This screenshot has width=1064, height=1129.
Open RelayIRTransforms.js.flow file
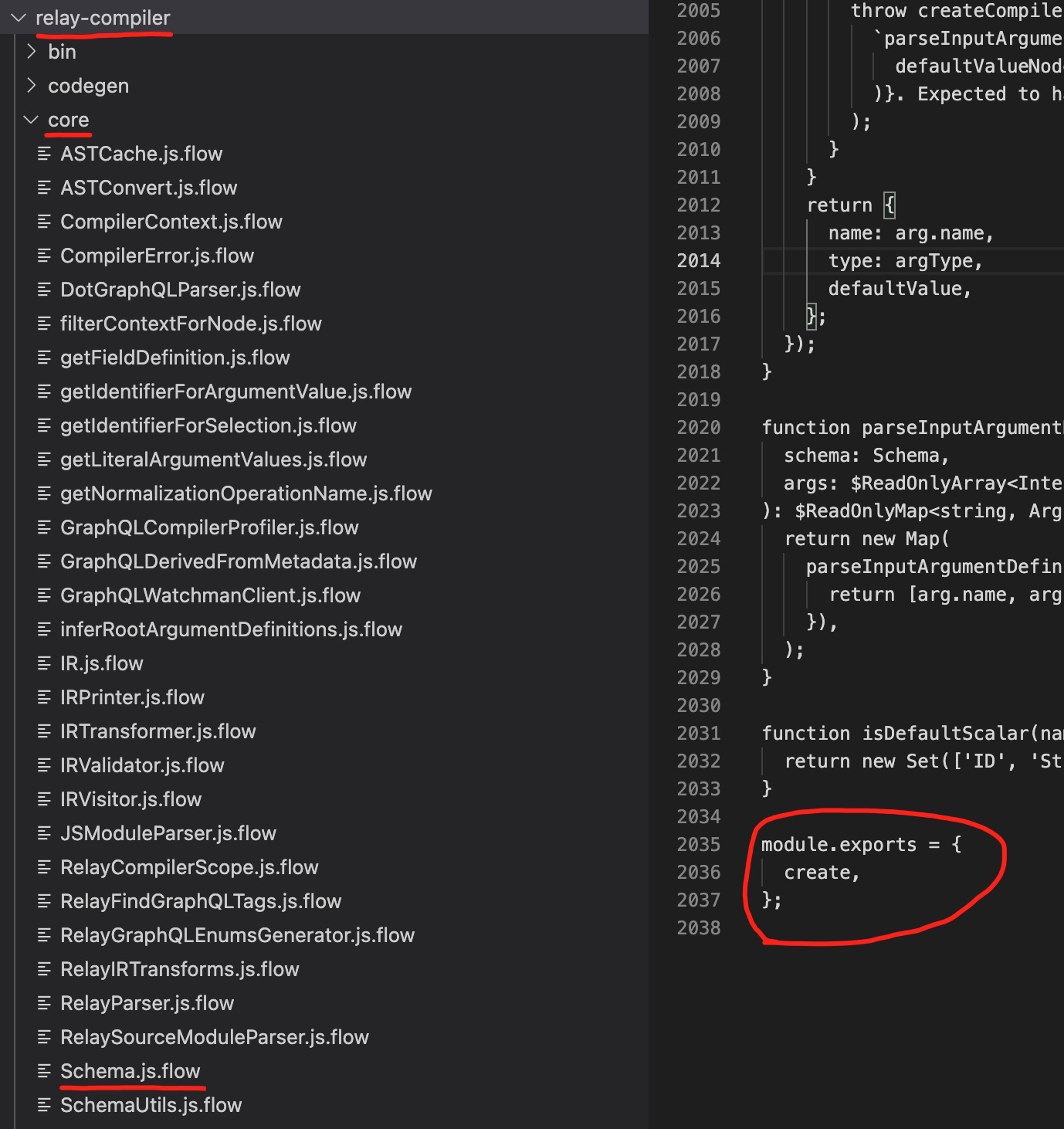coord(180,969)
